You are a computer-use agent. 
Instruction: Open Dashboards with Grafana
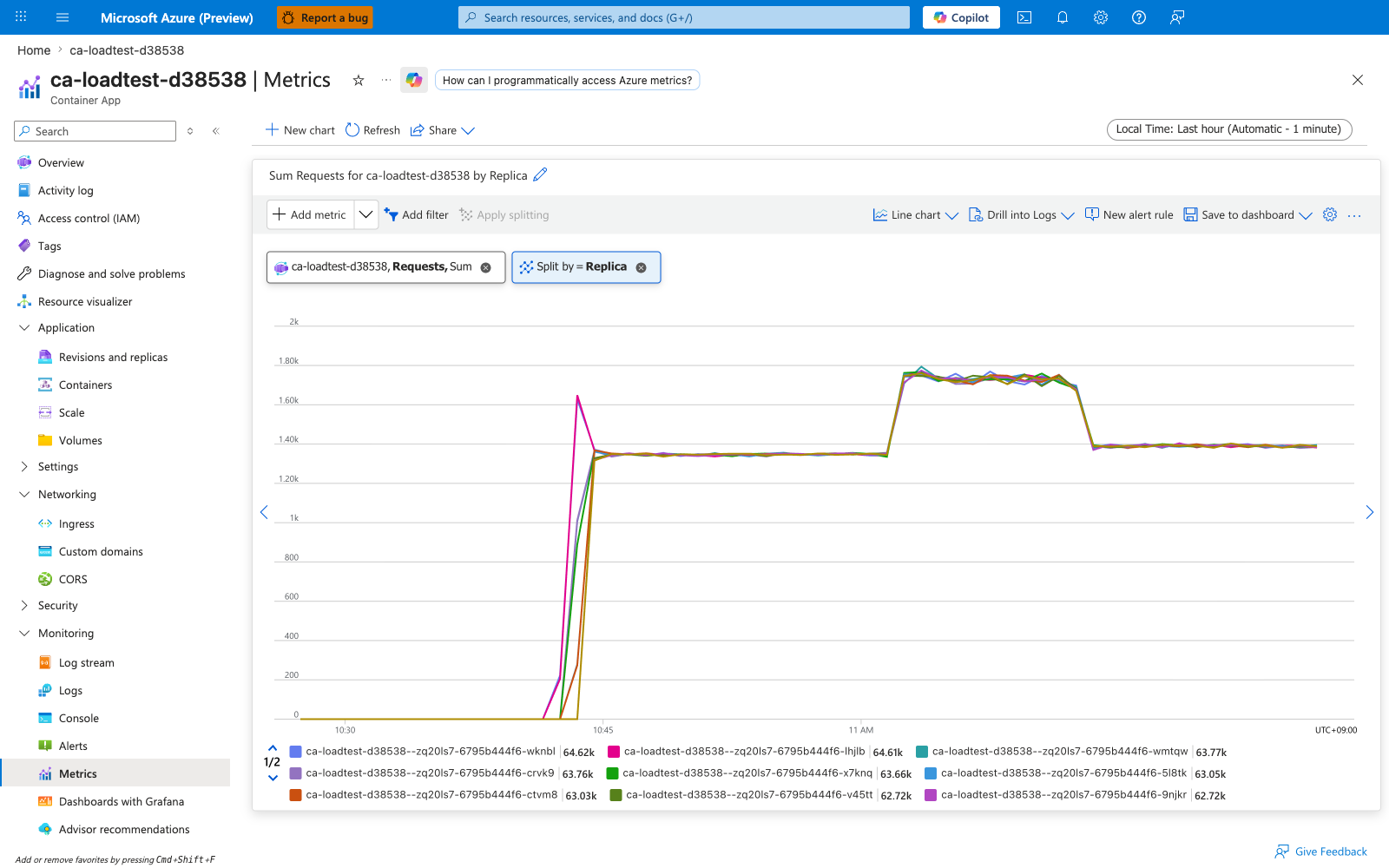122,801
